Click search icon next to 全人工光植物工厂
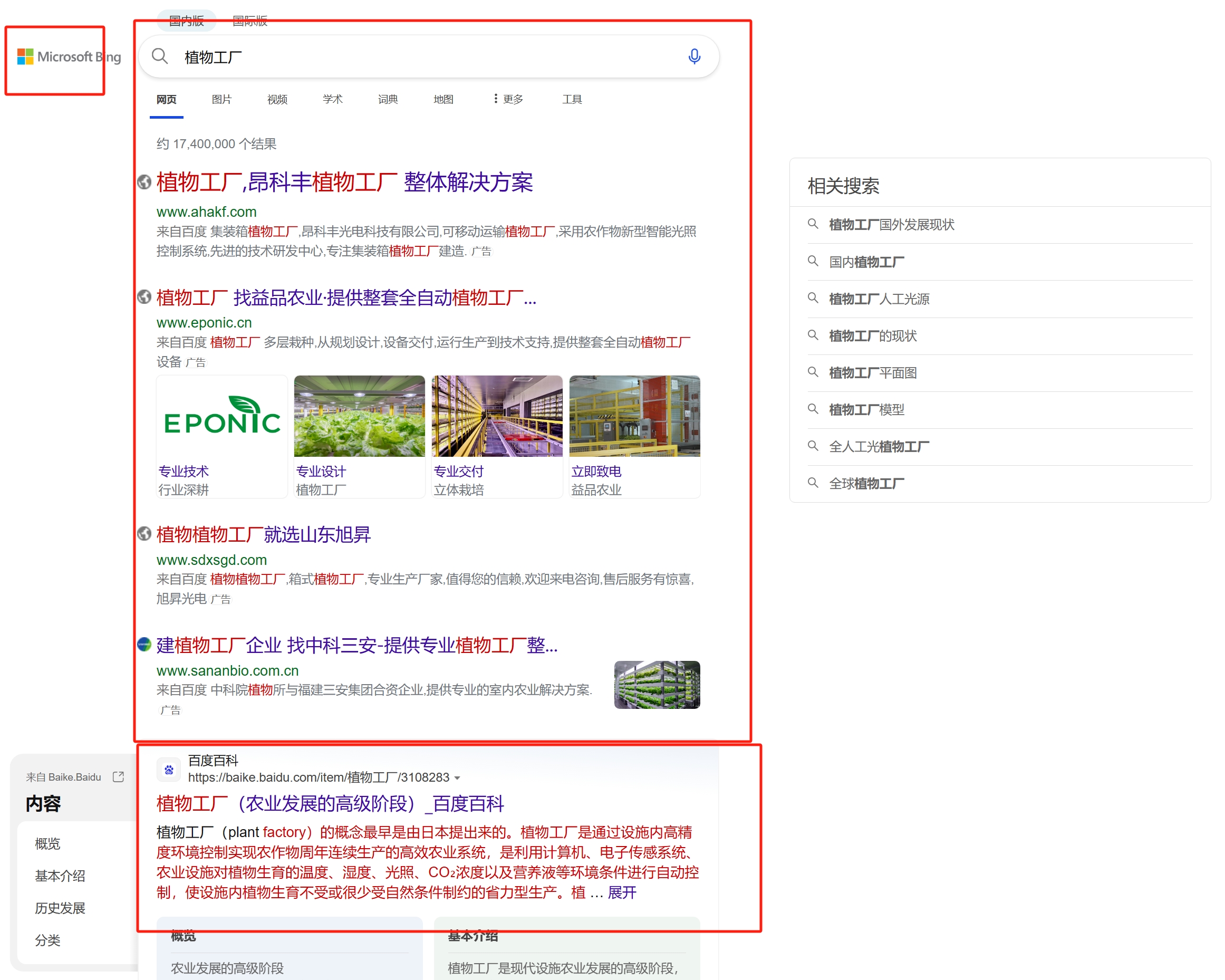The image size is (1225, 980). point(813,446)
